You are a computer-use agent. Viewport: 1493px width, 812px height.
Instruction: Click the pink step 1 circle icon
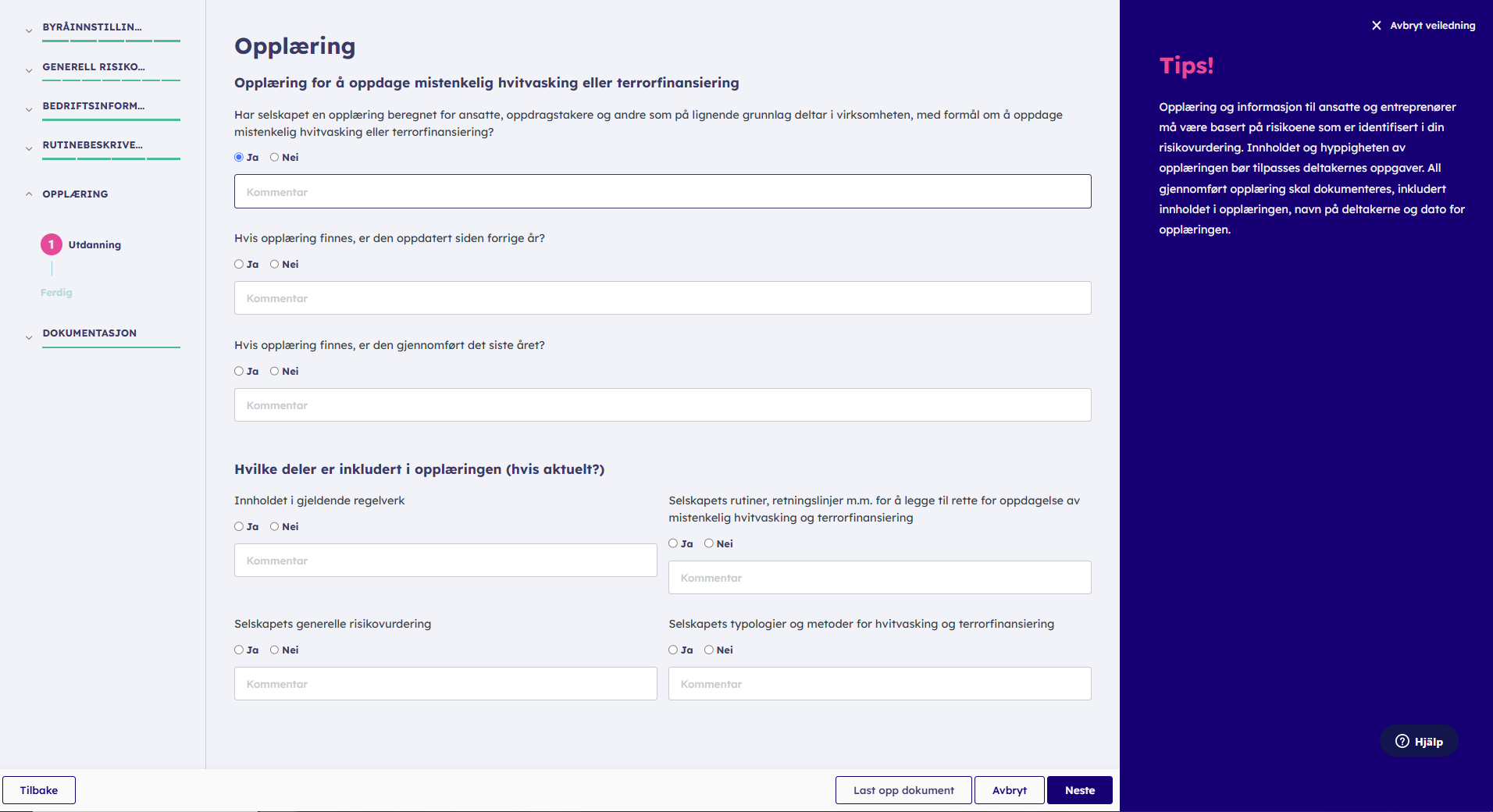coord(52,244)
